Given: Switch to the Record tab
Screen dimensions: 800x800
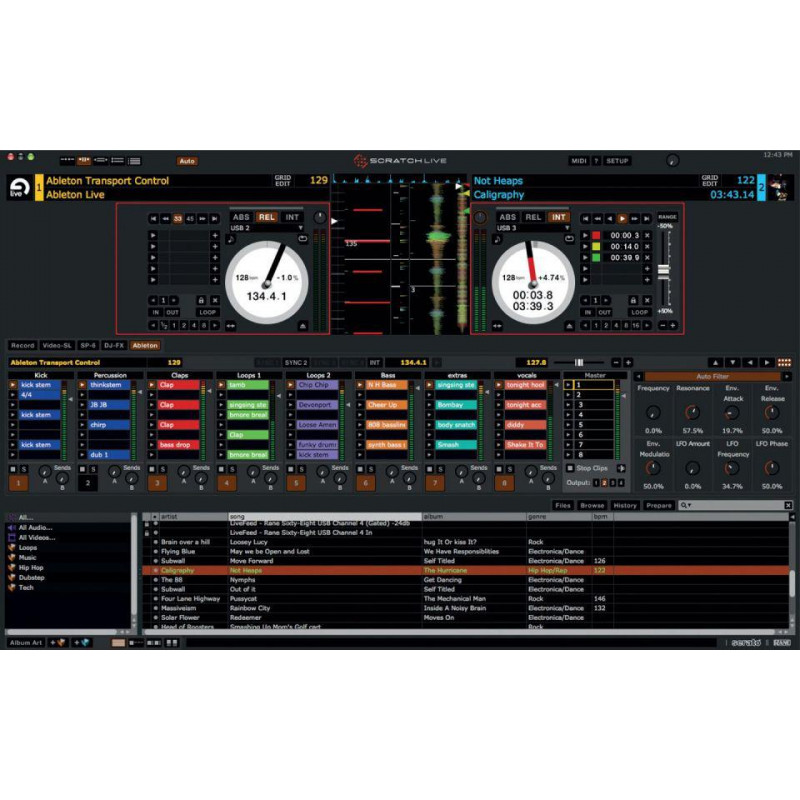Looking at the screenshot, I should click(22, 345).
